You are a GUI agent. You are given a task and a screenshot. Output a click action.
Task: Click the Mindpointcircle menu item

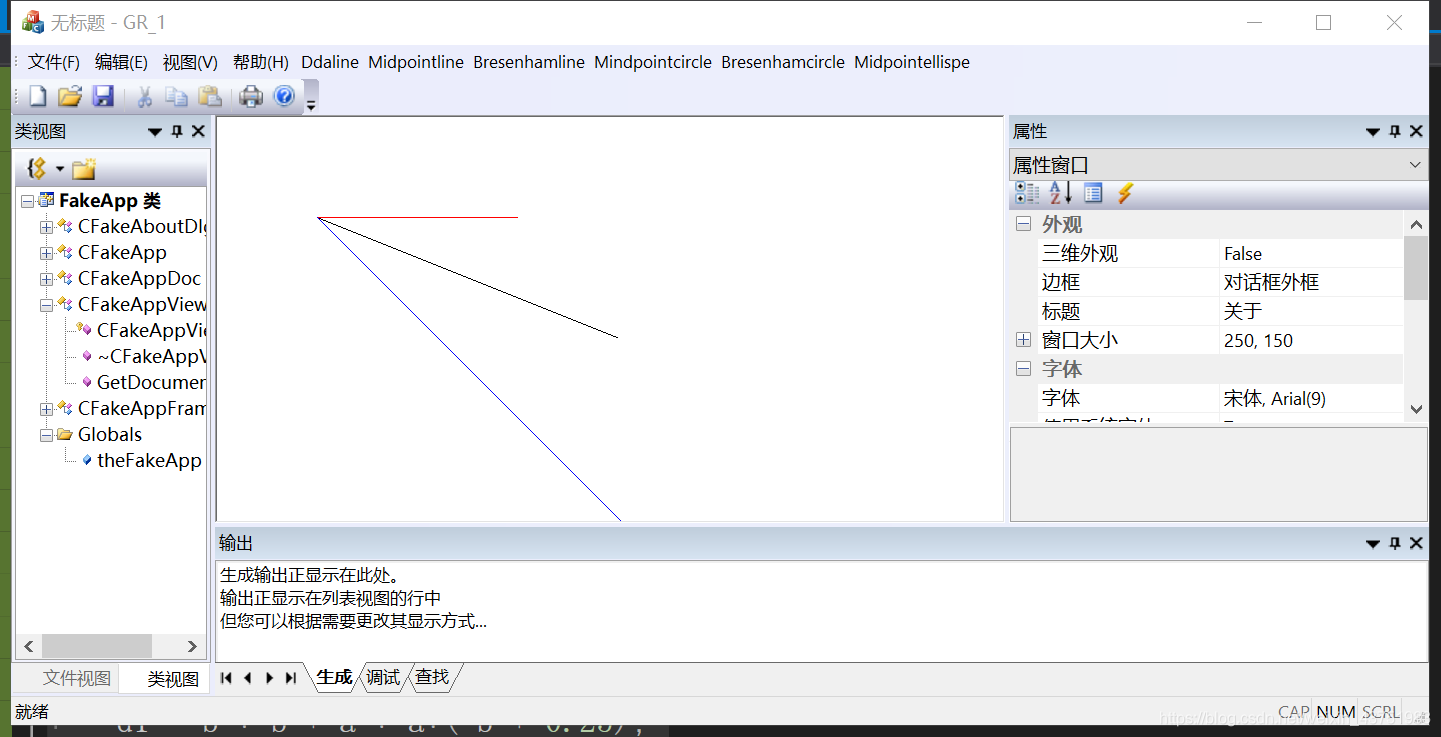653,62
